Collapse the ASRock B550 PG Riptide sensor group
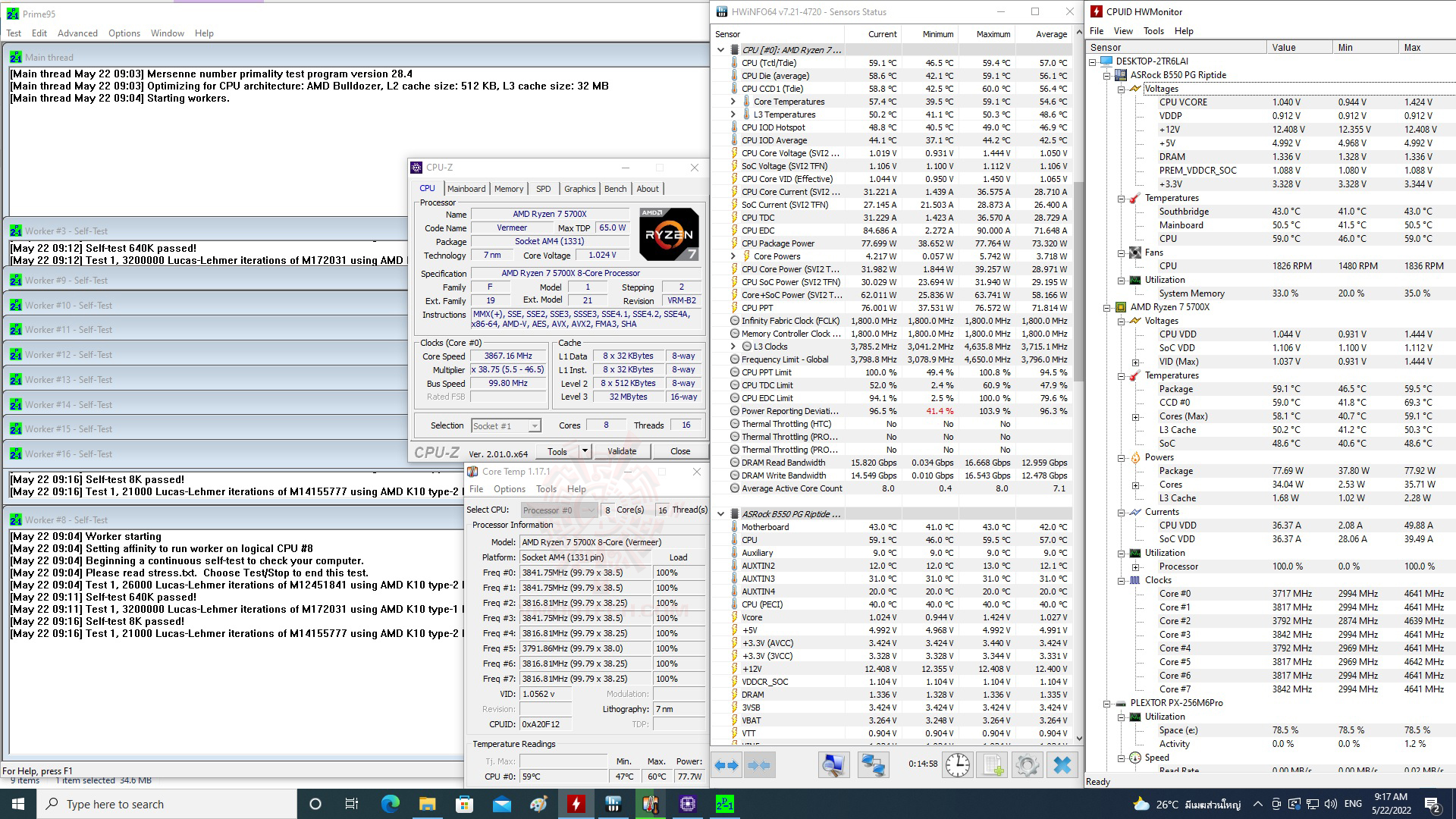Image resolution: width=1456 pixels, height=819 pixels. (x=720, y=514)
